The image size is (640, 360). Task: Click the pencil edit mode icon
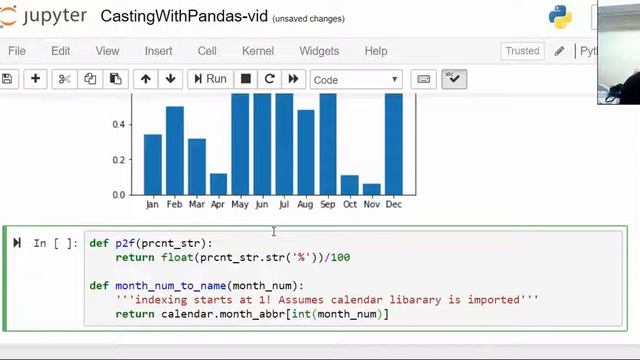(x=559, y=51)
